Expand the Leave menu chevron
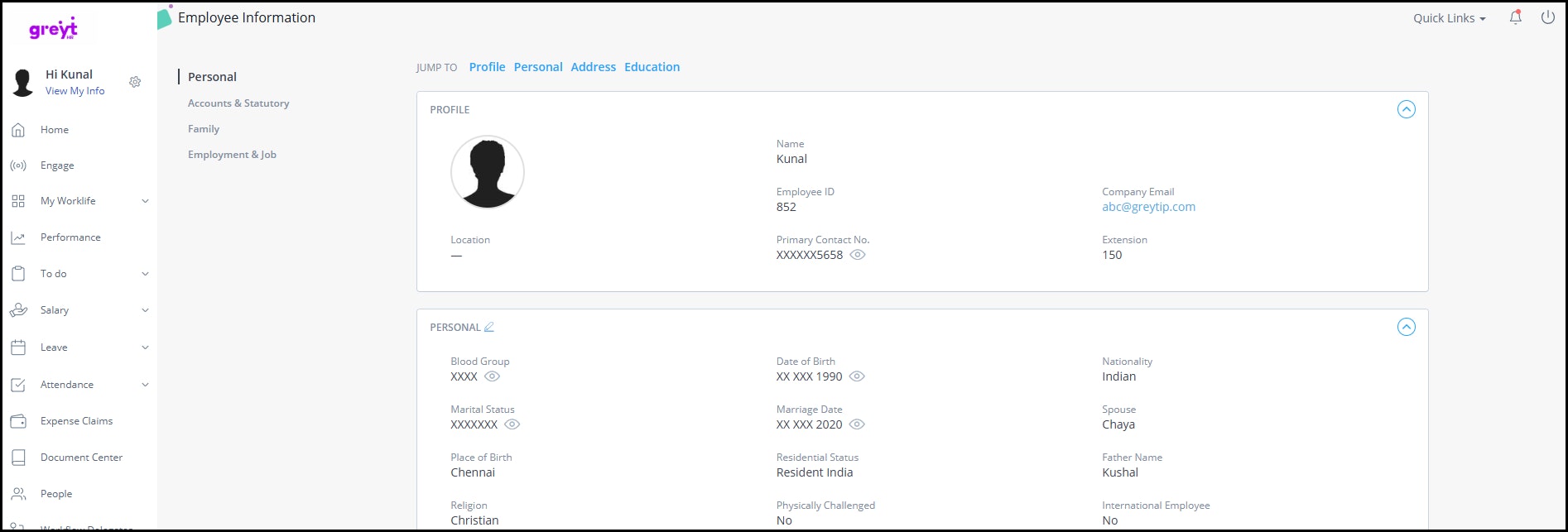Viewport: 1568px width, 532px height. tap(145, 347)
